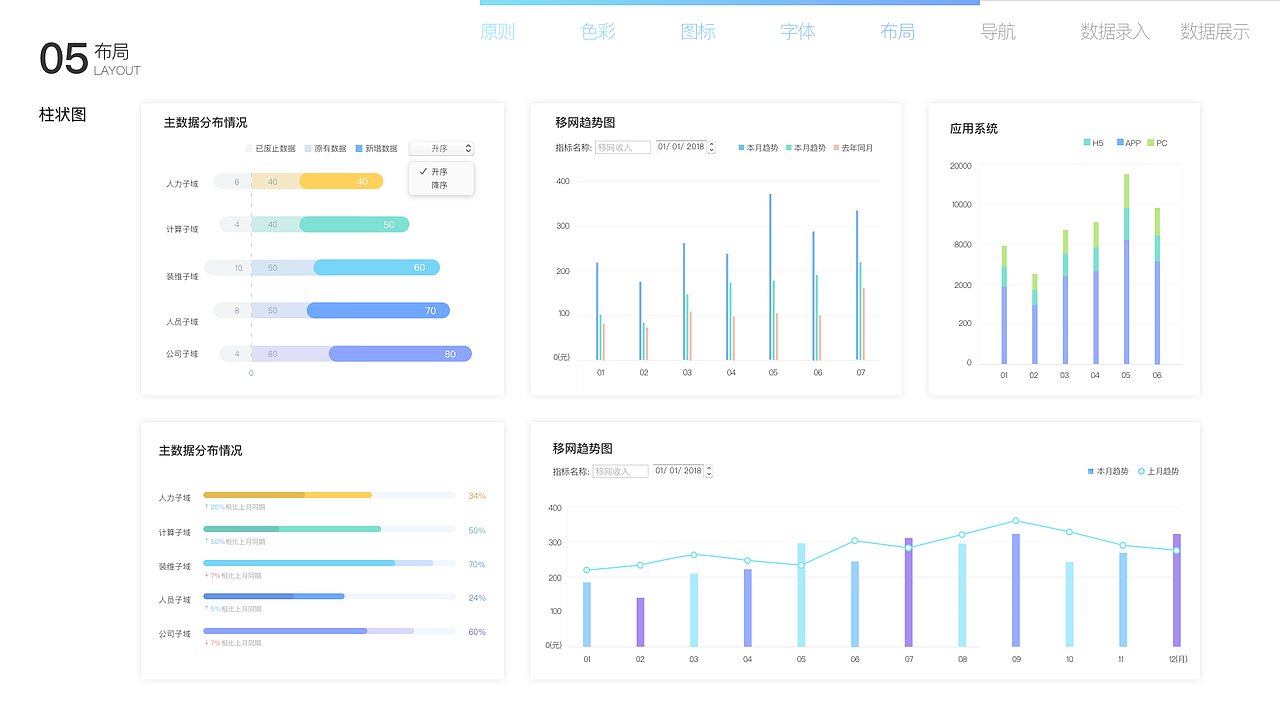Click the yellow 人力子域 bar labeled 40
Image resolution: width=1280 pixels, height=720 pixels.
[x=341, y=181]
